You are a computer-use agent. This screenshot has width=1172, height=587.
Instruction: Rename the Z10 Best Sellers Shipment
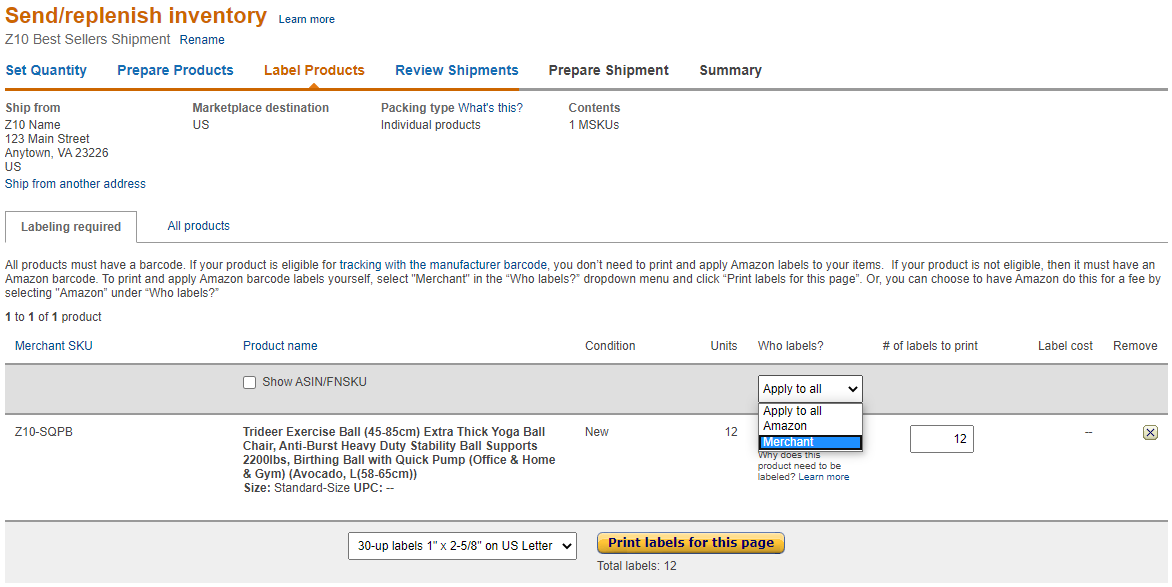(202, 40)
